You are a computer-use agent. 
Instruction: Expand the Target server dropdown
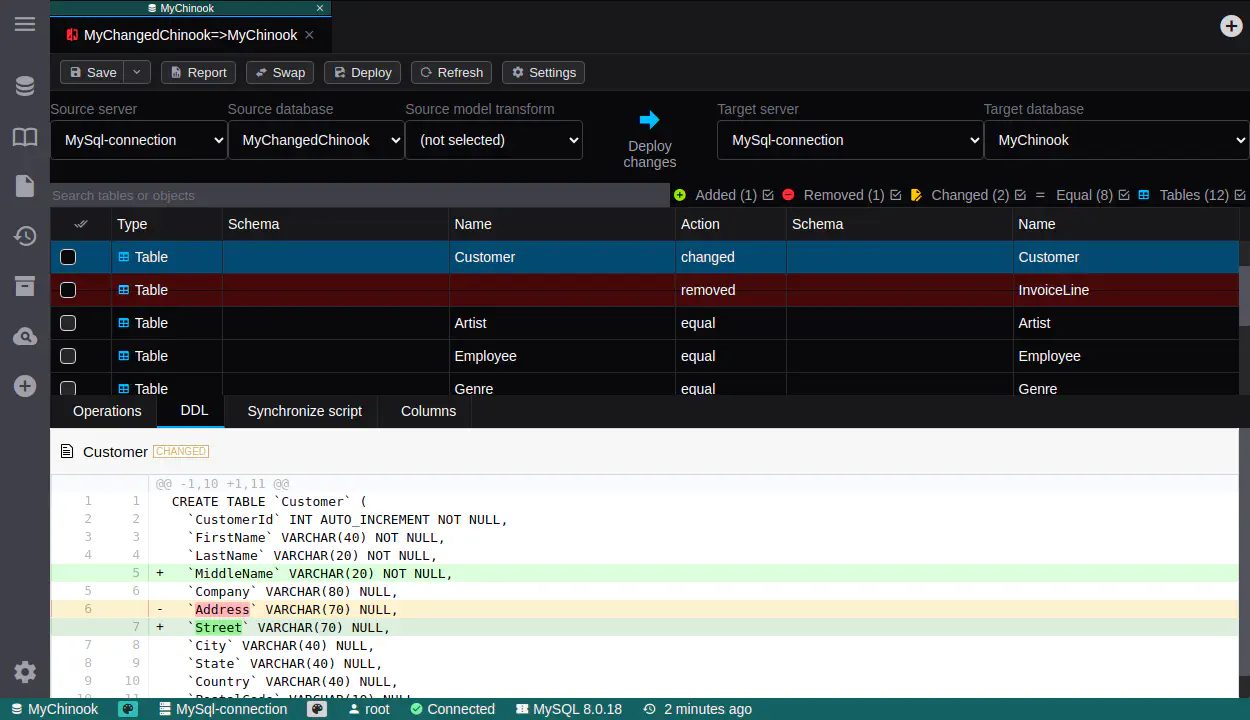pyautogui.click(x=850, y=140)
